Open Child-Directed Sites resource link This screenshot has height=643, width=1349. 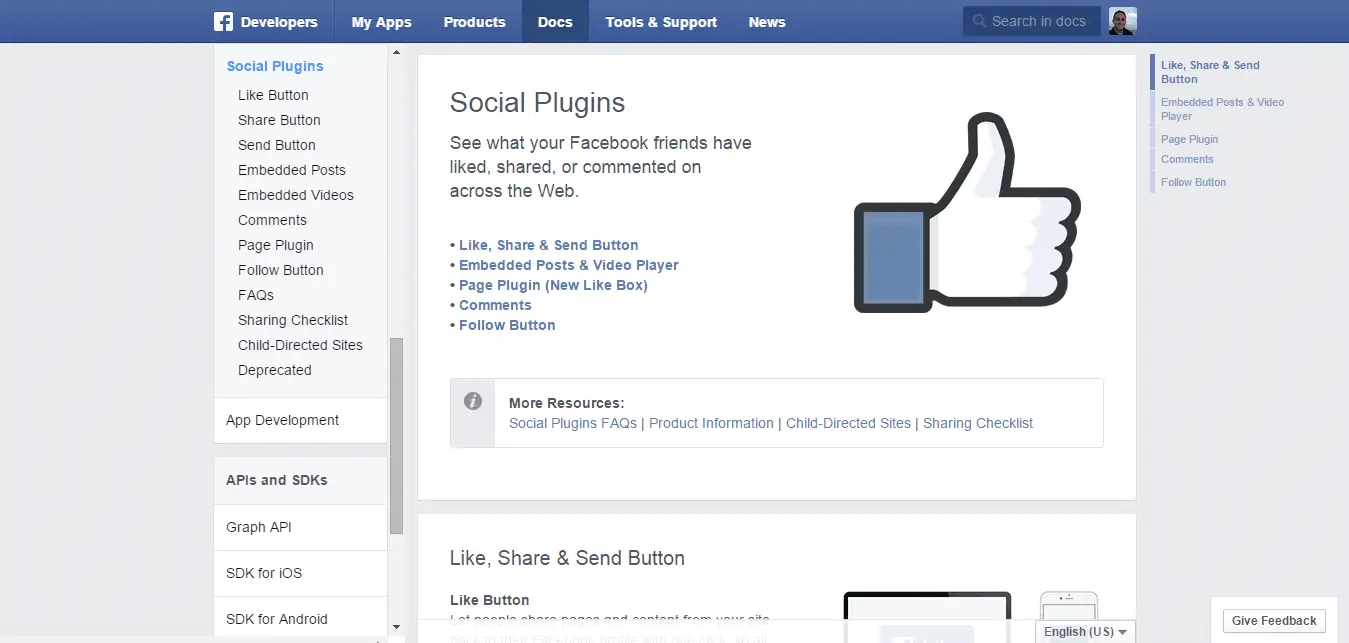tap(848, 423)
